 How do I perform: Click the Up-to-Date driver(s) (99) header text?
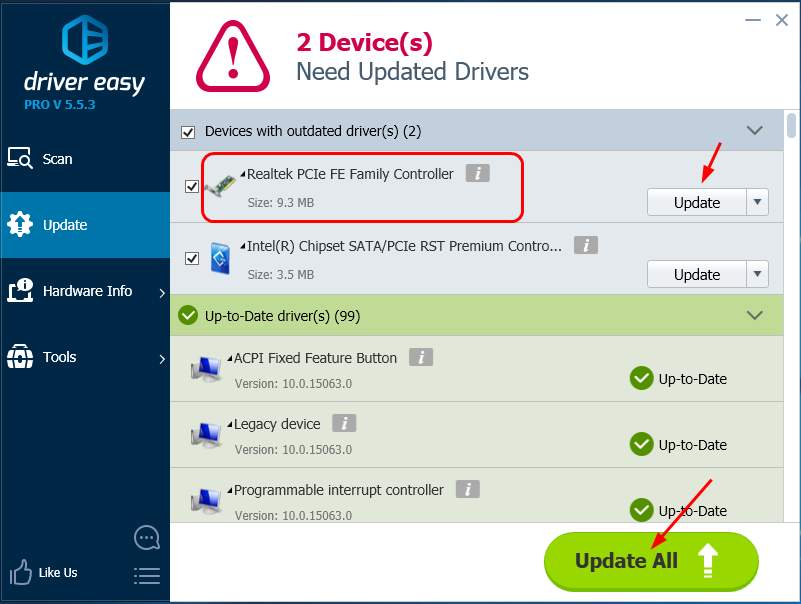[x=282, y=316]
